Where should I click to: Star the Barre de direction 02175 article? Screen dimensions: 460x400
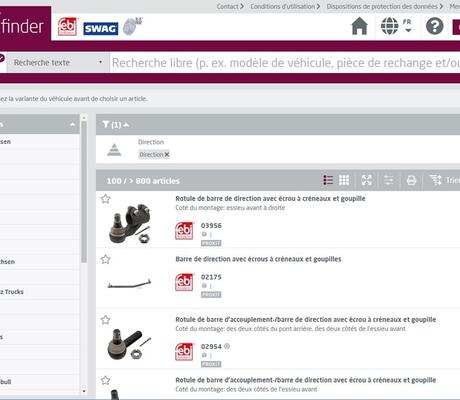105,259
